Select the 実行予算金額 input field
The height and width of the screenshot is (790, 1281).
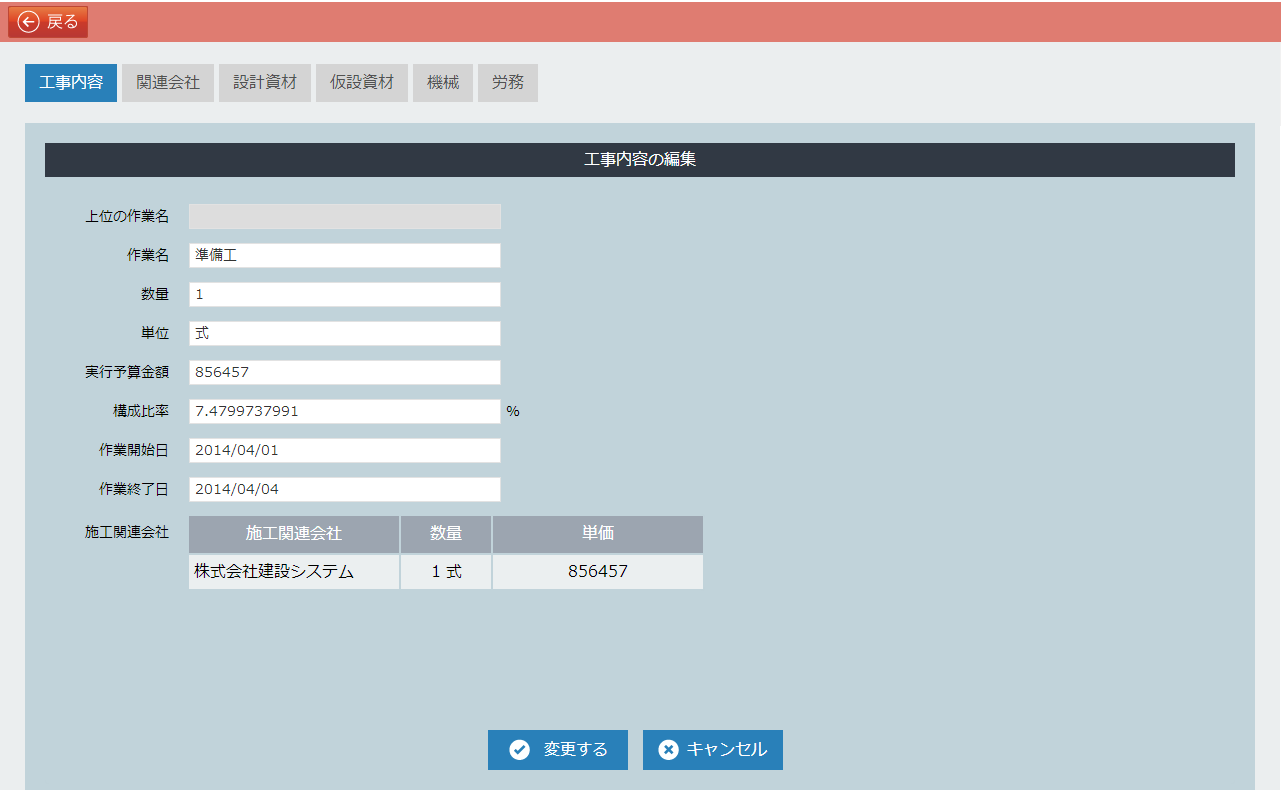[x=345, y=373]
